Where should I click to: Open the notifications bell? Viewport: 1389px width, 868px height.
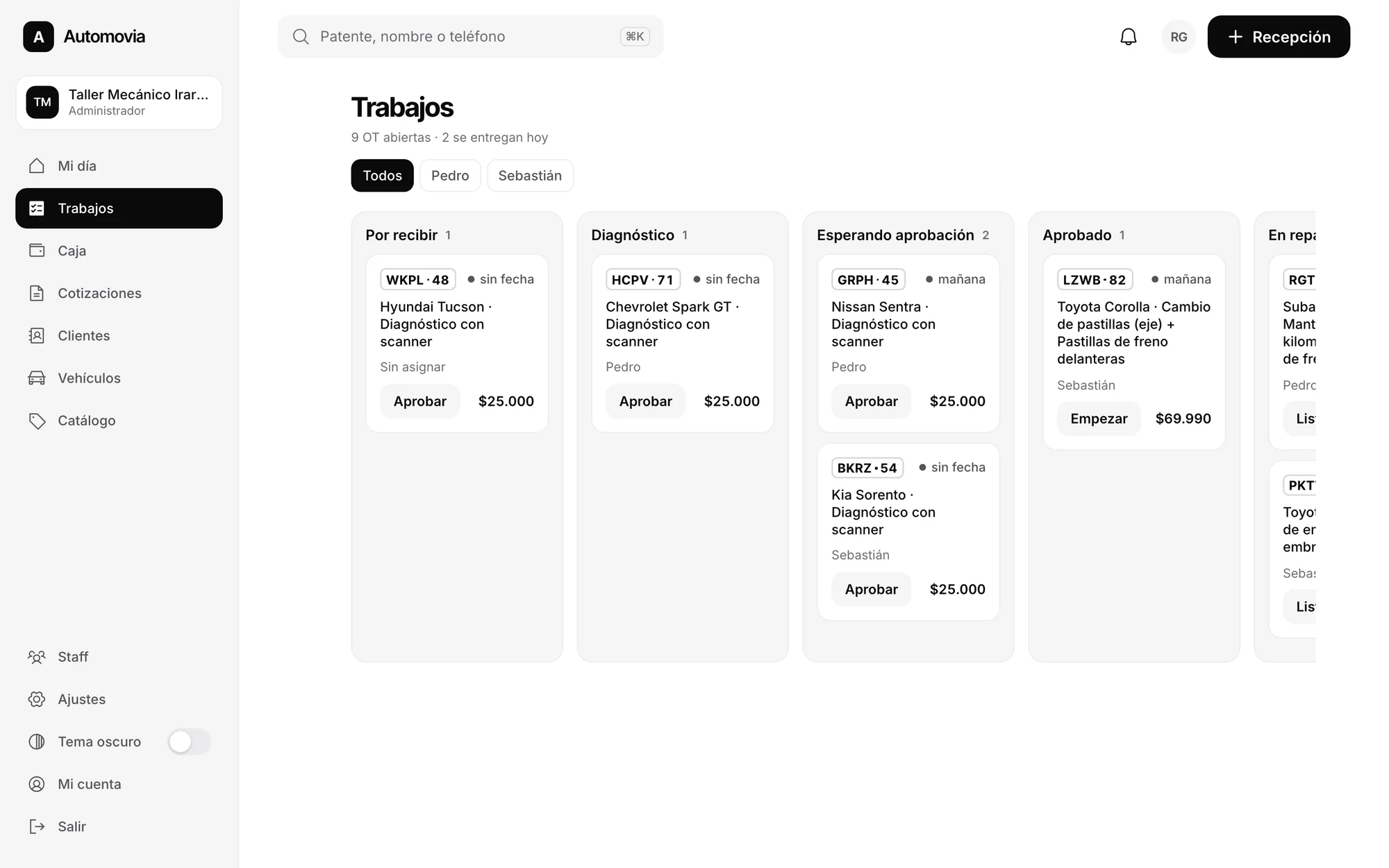click(1129, 37)
